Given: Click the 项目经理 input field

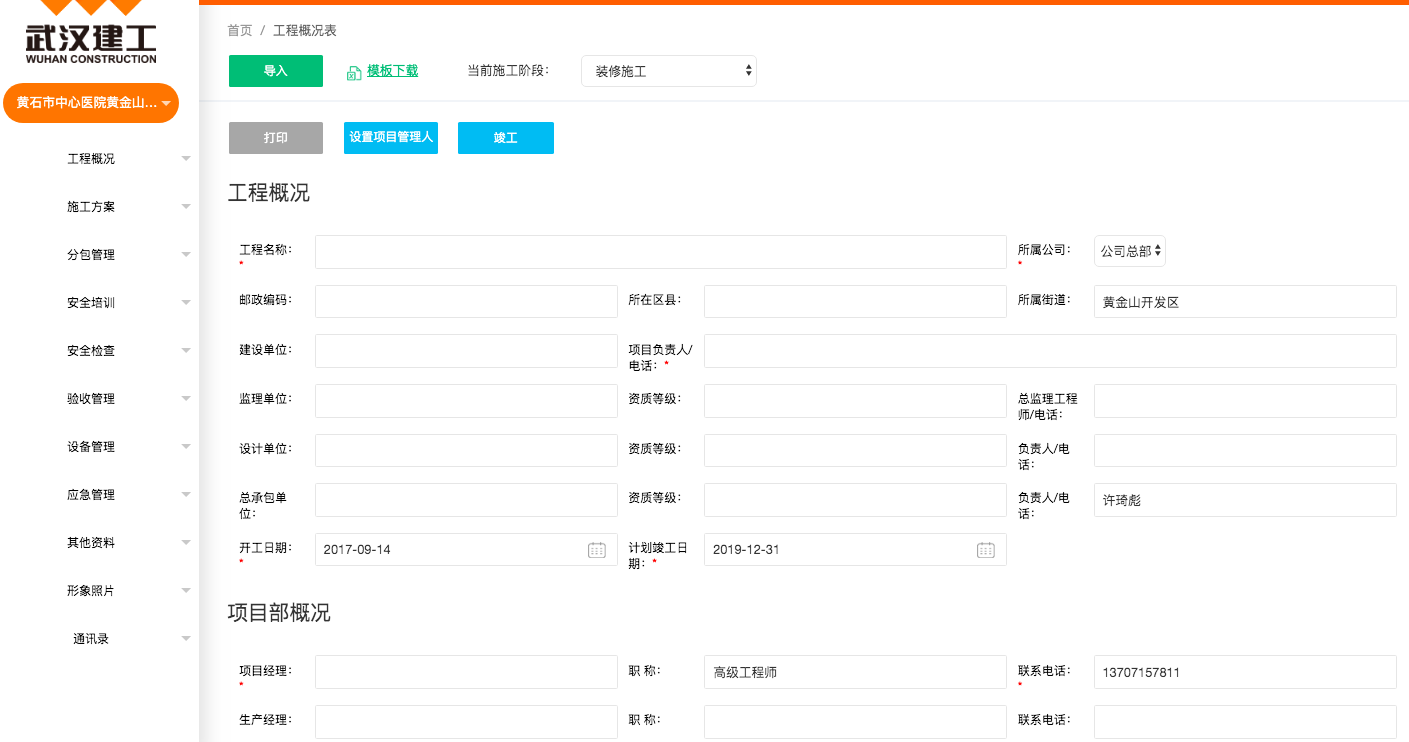Looking at the screenshot, I should click(466, 672).
